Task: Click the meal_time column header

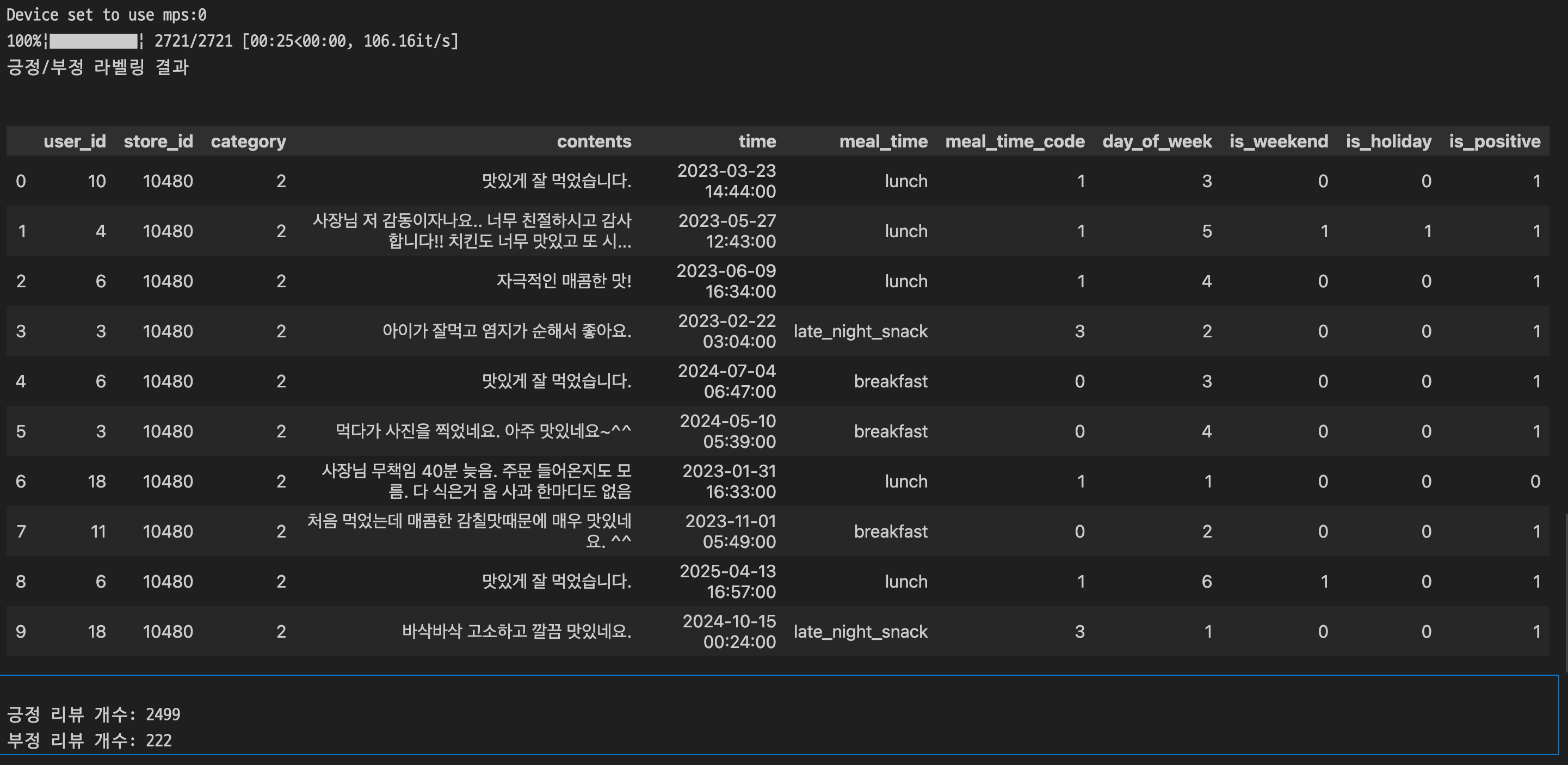Action: pyautogui.click(x=883, y=141)
